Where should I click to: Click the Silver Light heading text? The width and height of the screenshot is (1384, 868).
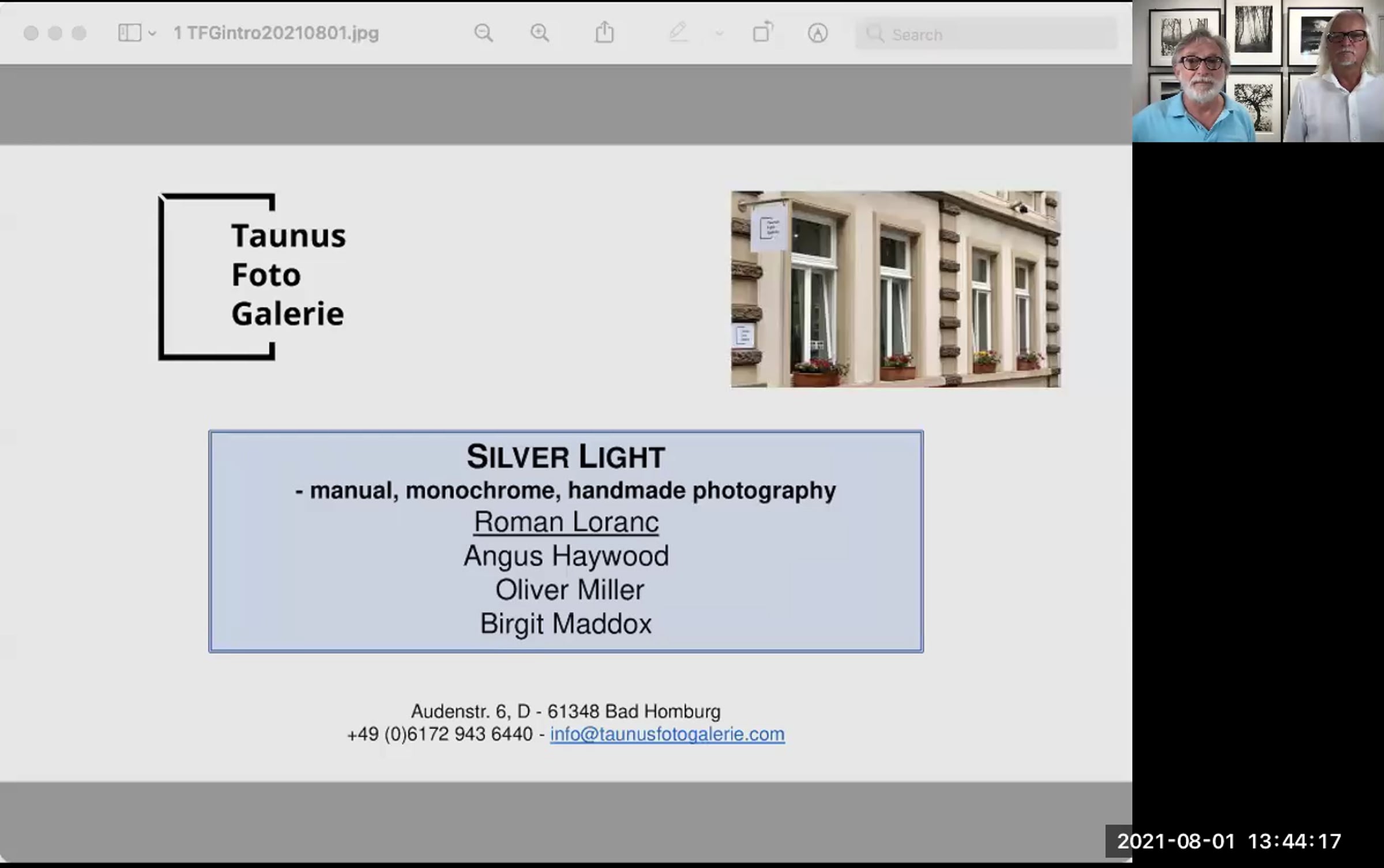point(566,457)
